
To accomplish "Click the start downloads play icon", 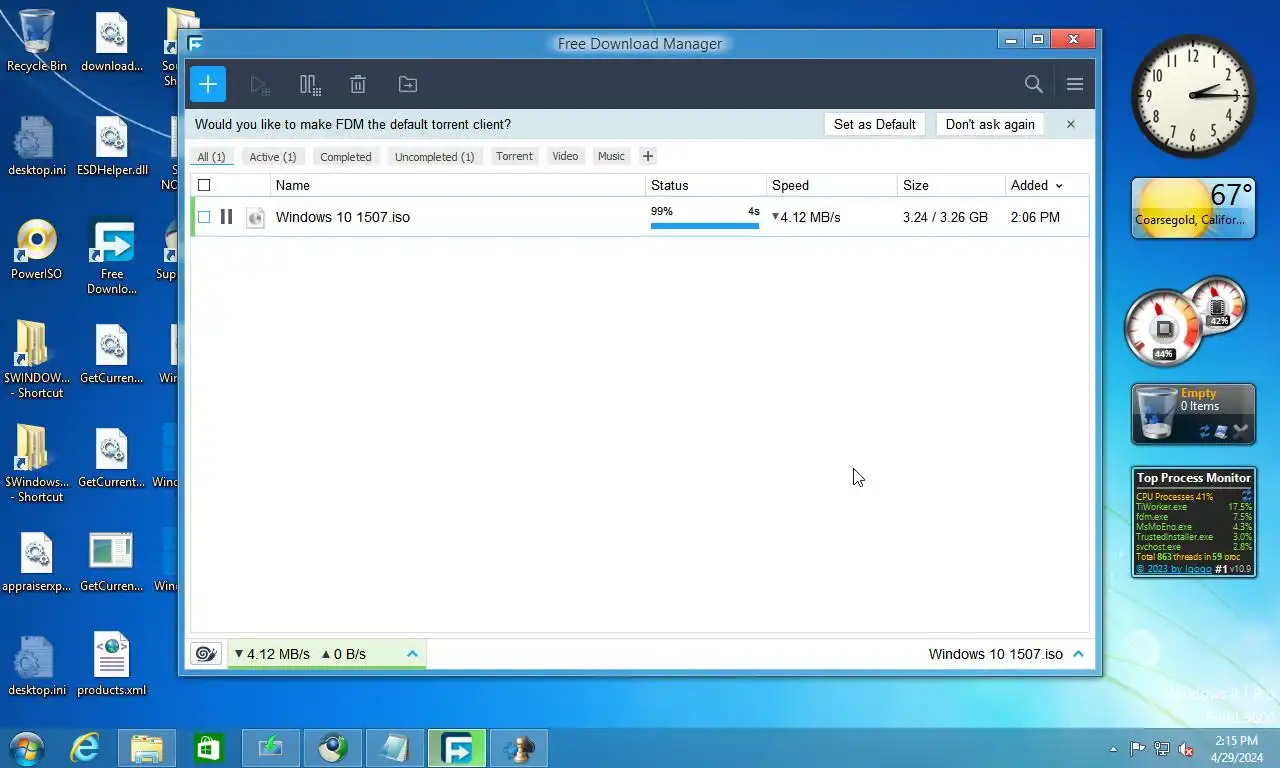I will 260,85.
